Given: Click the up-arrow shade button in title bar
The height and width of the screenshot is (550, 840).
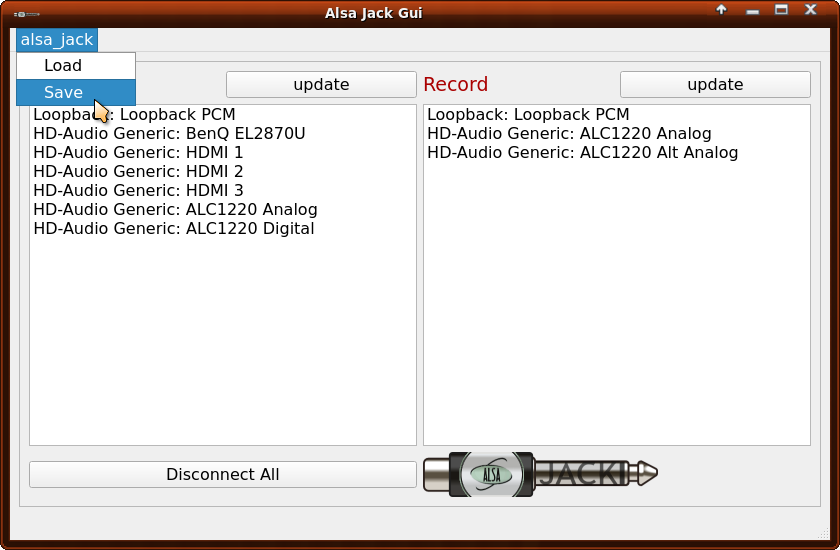Looking at the screenshot, I should pyautogui.click(x=721, y=10).
